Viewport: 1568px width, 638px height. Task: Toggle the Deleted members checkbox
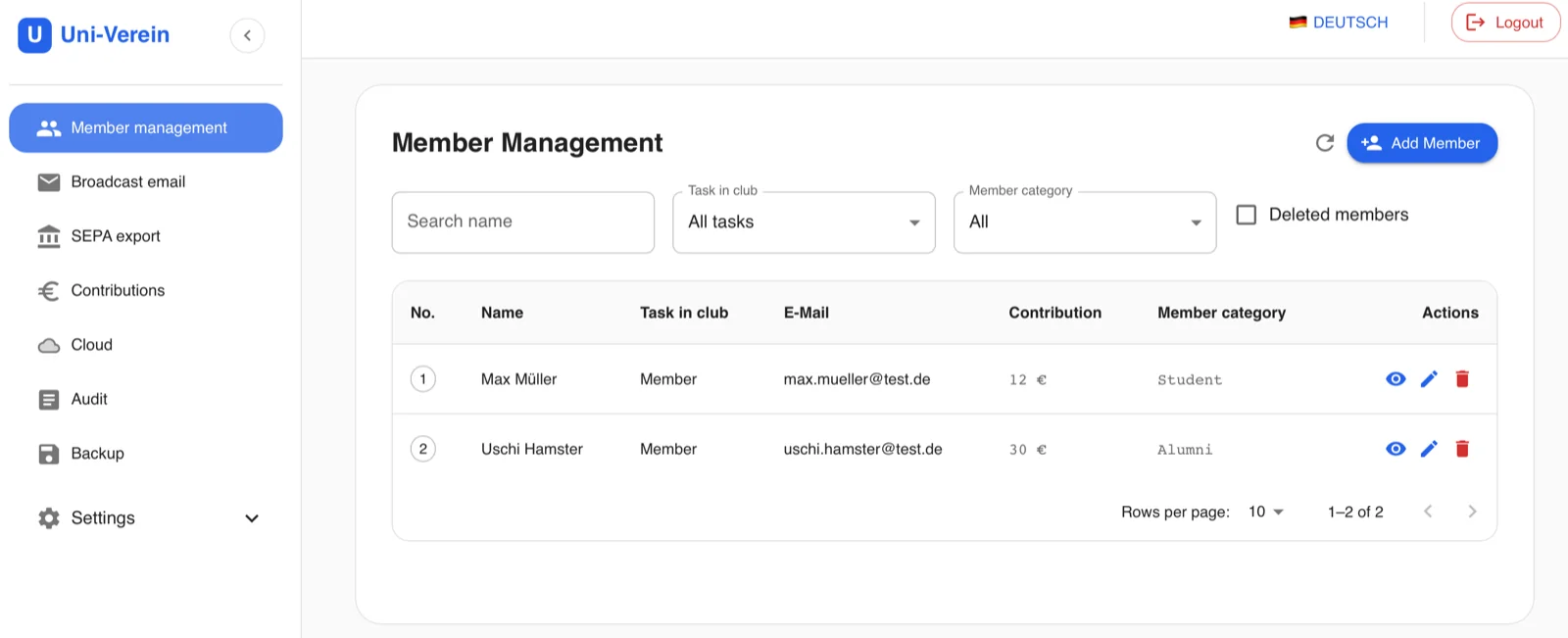1247,215
